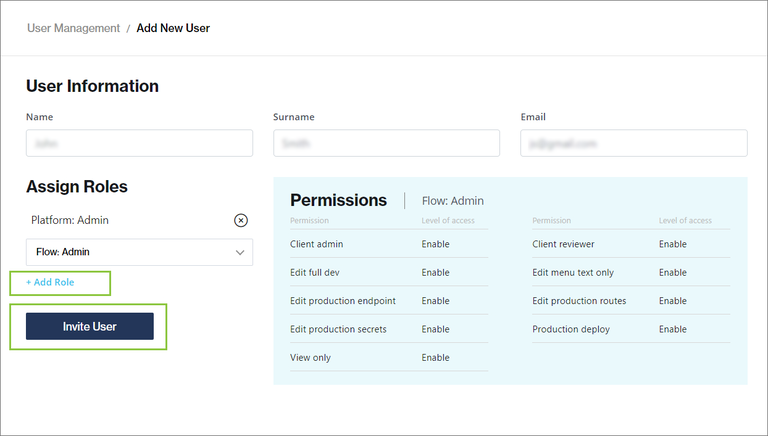Screen dimensions: 768x436
Task: Select the Client admin permission row
Action: [x=316, y=244]
